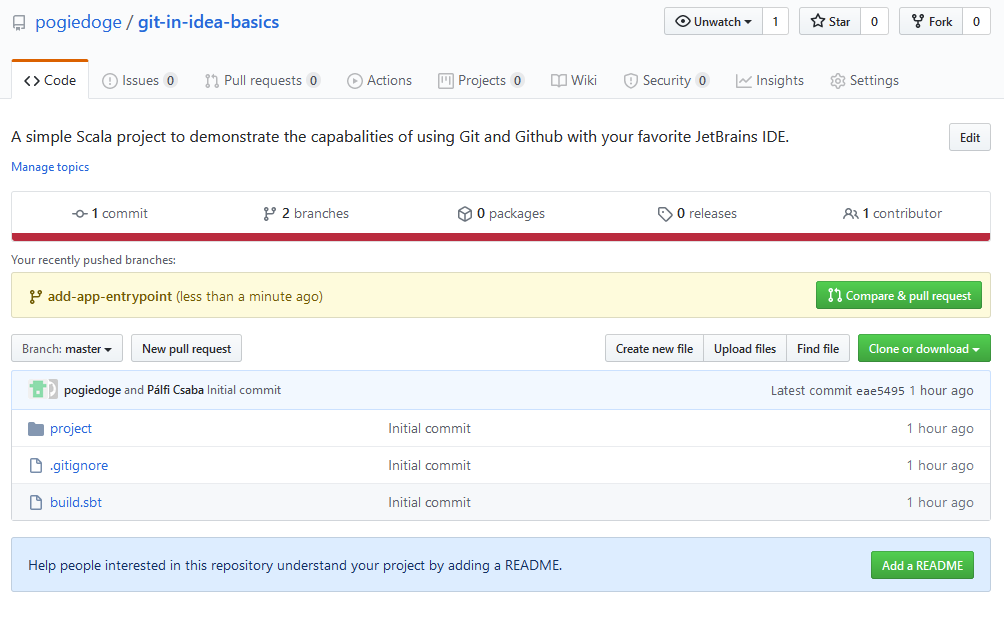
Task: Click the pogiedoge author name in commit row
Action: [x=92, y=390]
